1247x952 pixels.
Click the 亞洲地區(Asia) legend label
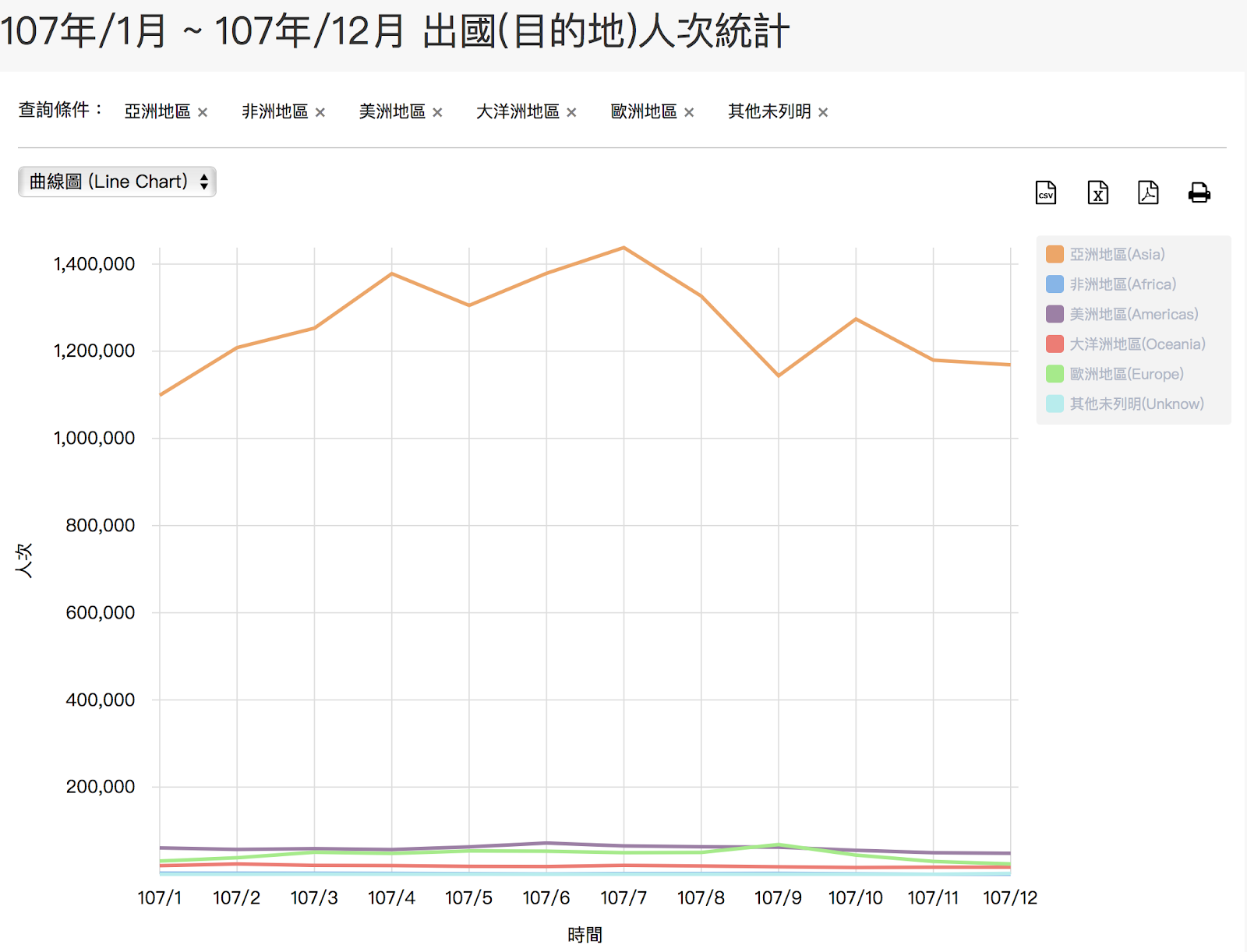click(x=1117, y=254)
